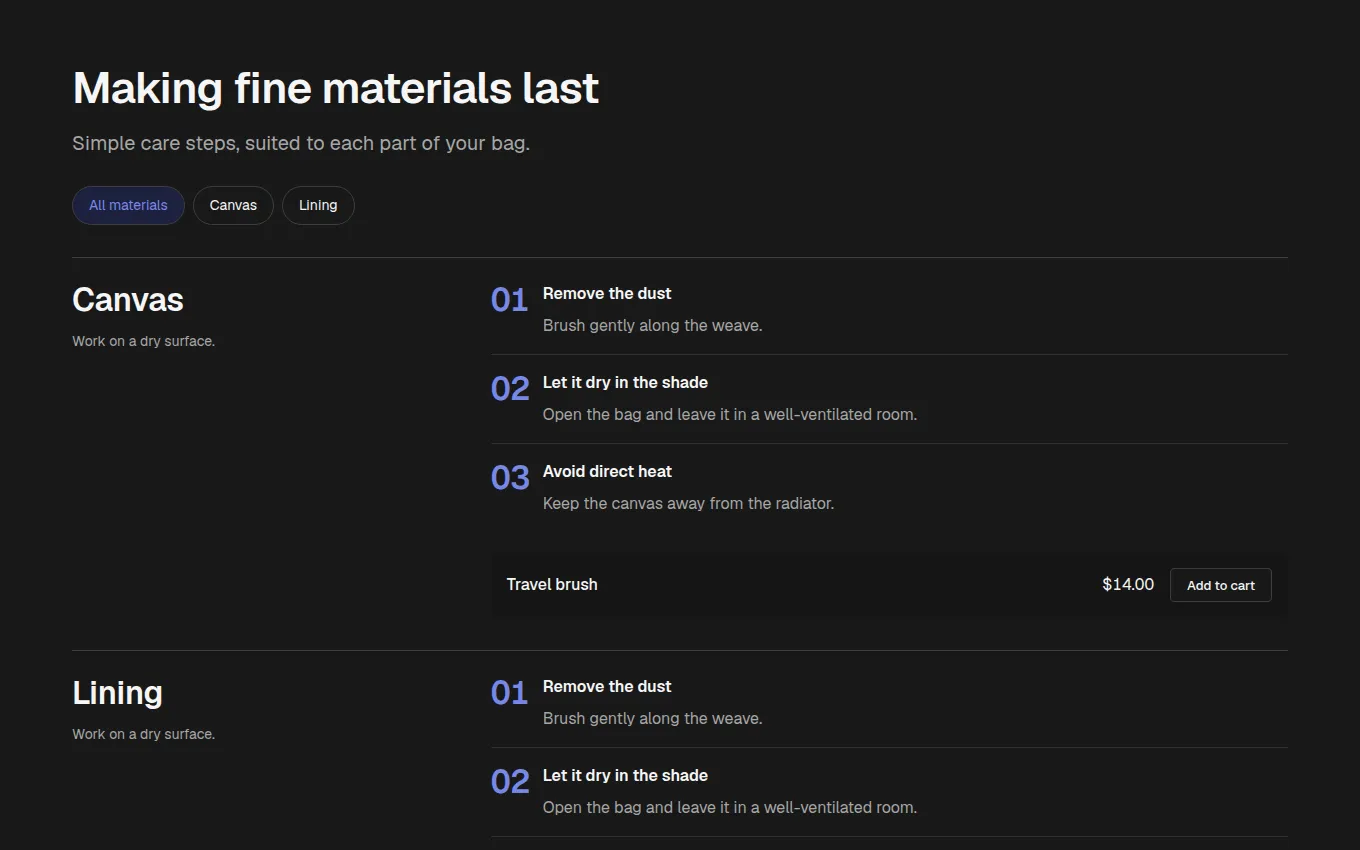
Task: Click the Lining section heading
Action: 117,692
